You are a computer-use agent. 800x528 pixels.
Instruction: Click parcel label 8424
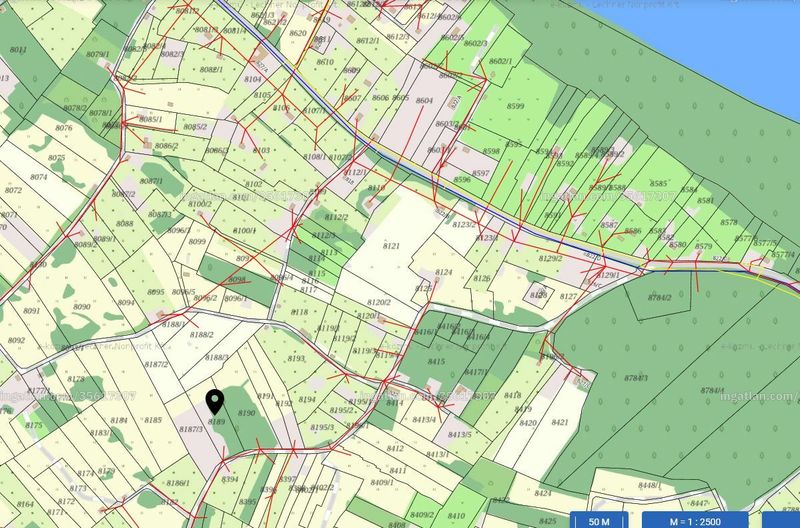tap(543, 493)
